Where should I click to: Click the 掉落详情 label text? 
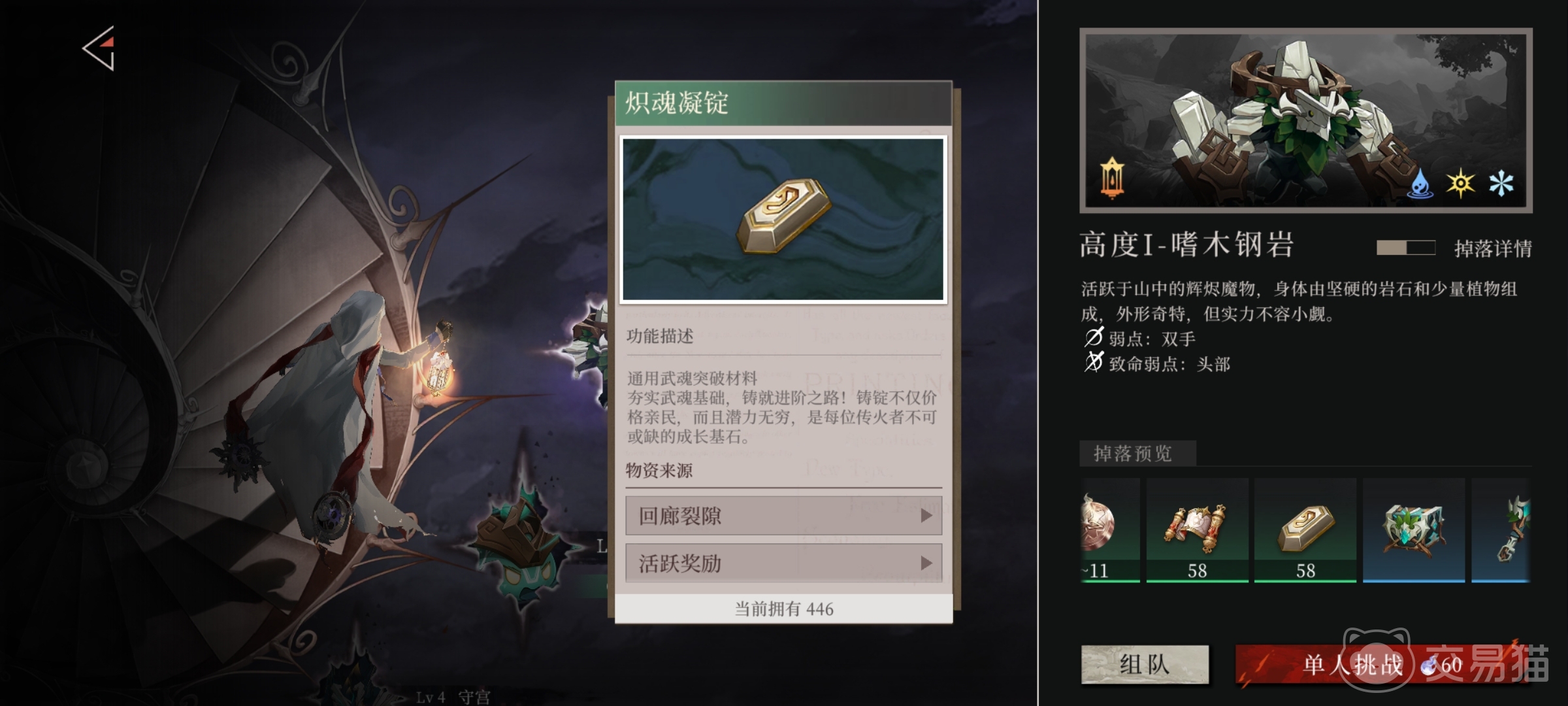(1493, 248)
